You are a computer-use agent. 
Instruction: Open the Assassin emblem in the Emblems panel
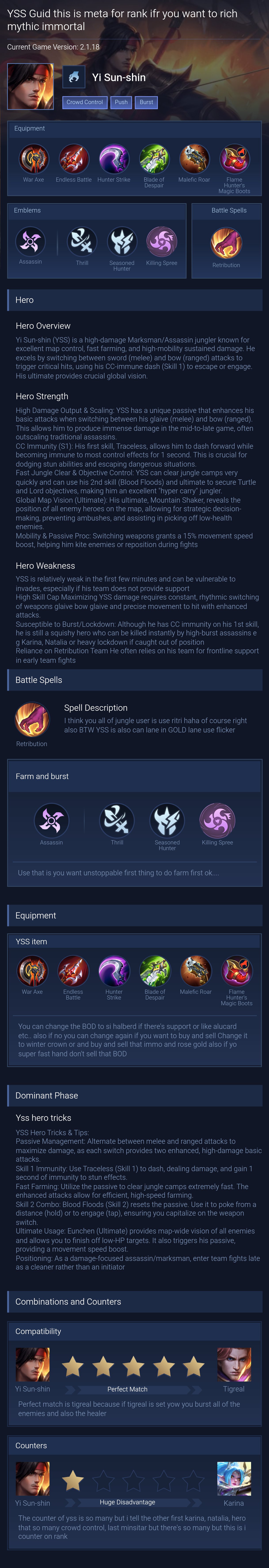tap(30, 242)
